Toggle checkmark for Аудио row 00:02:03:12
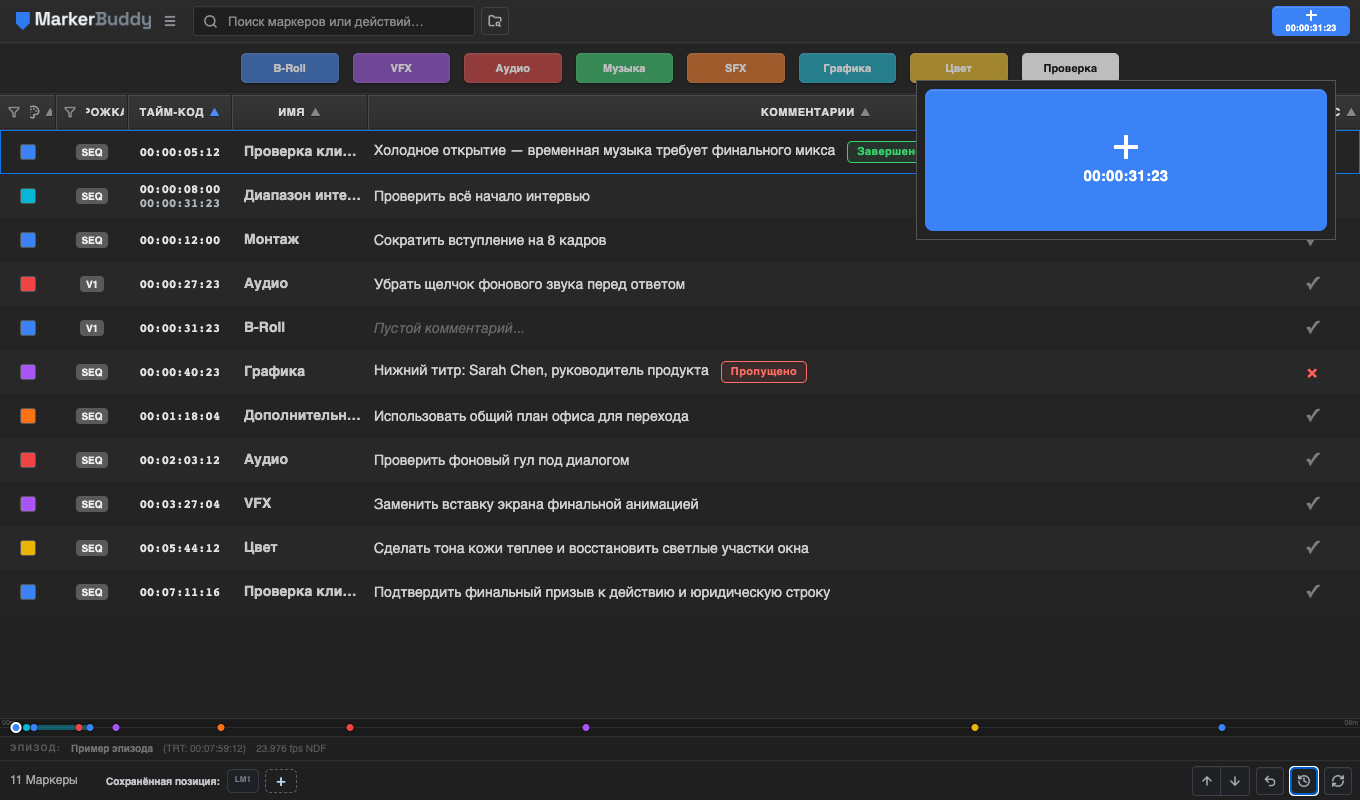 1313,460
